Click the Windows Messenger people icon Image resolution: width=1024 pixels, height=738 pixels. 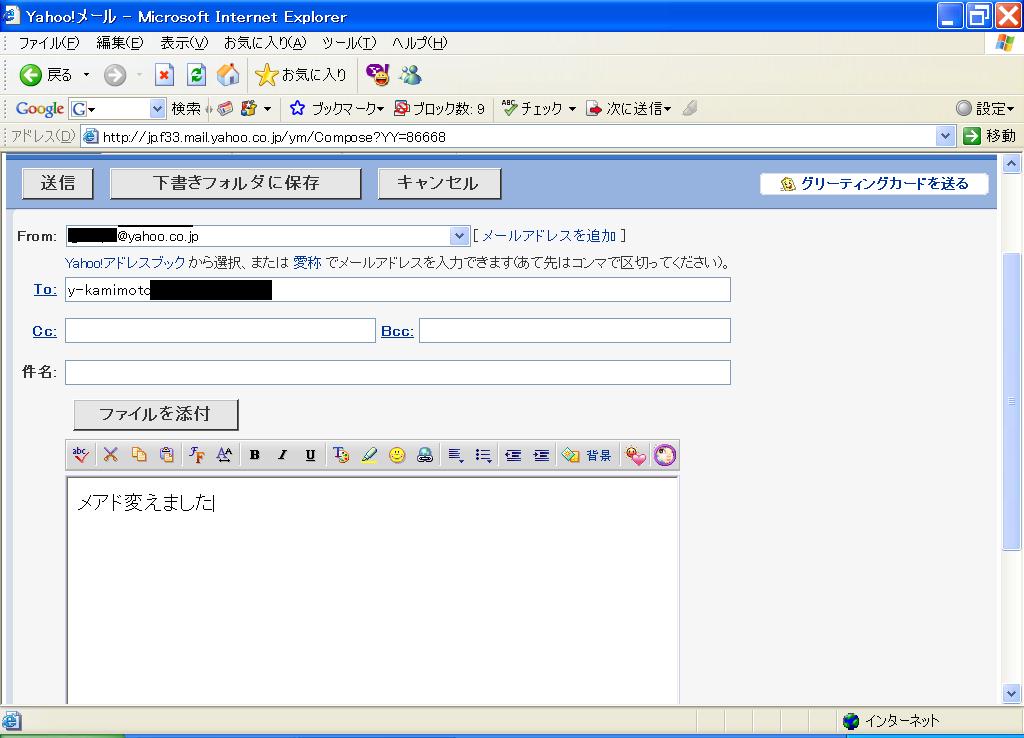[x=411, y=75]
